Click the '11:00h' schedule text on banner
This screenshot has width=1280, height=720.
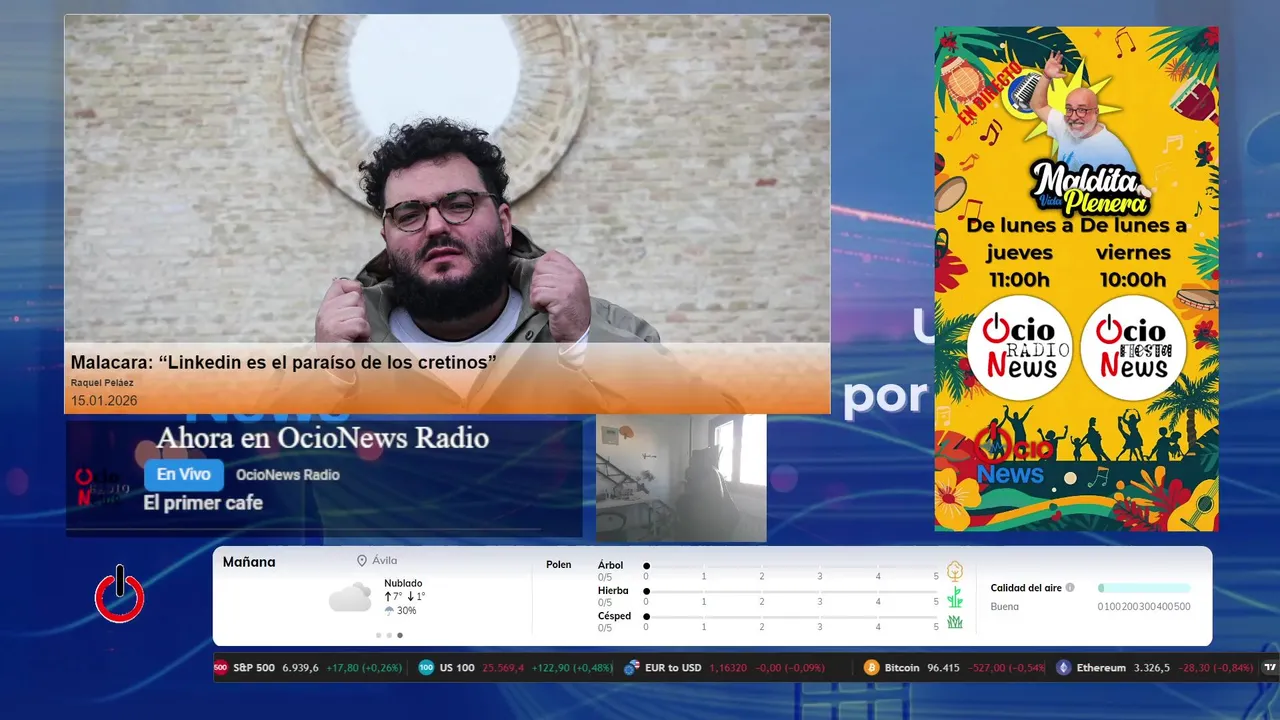1019,279
